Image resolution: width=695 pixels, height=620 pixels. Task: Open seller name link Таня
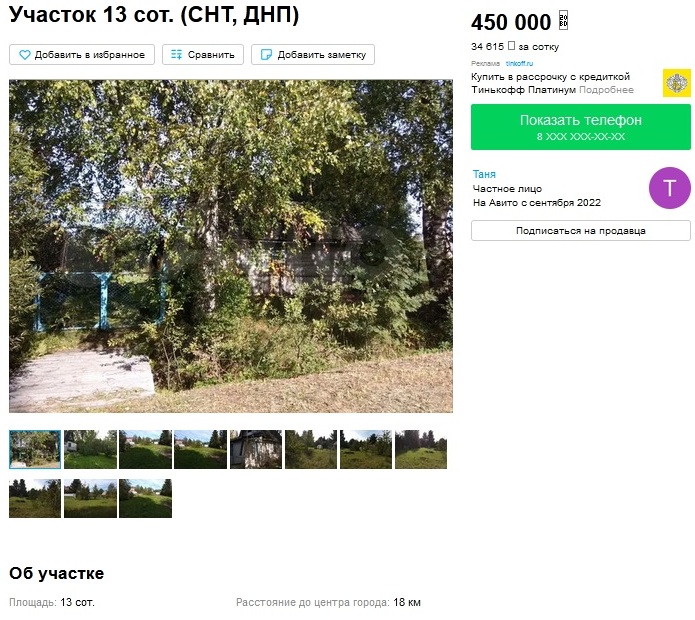(x=484, y=174)
